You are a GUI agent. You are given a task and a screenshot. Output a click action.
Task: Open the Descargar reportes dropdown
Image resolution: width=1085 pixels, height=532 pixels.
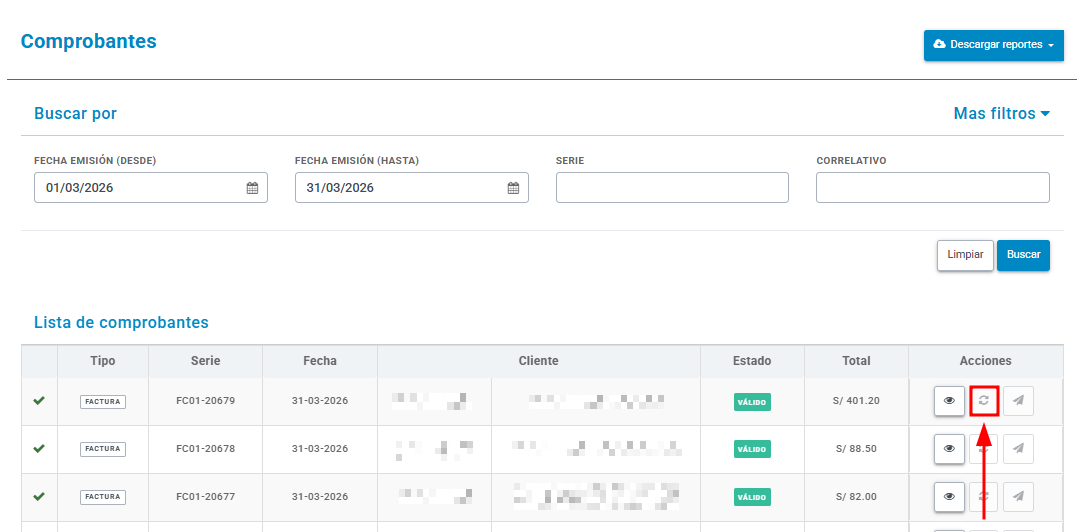pyautogui.click(x=994, y=45)
